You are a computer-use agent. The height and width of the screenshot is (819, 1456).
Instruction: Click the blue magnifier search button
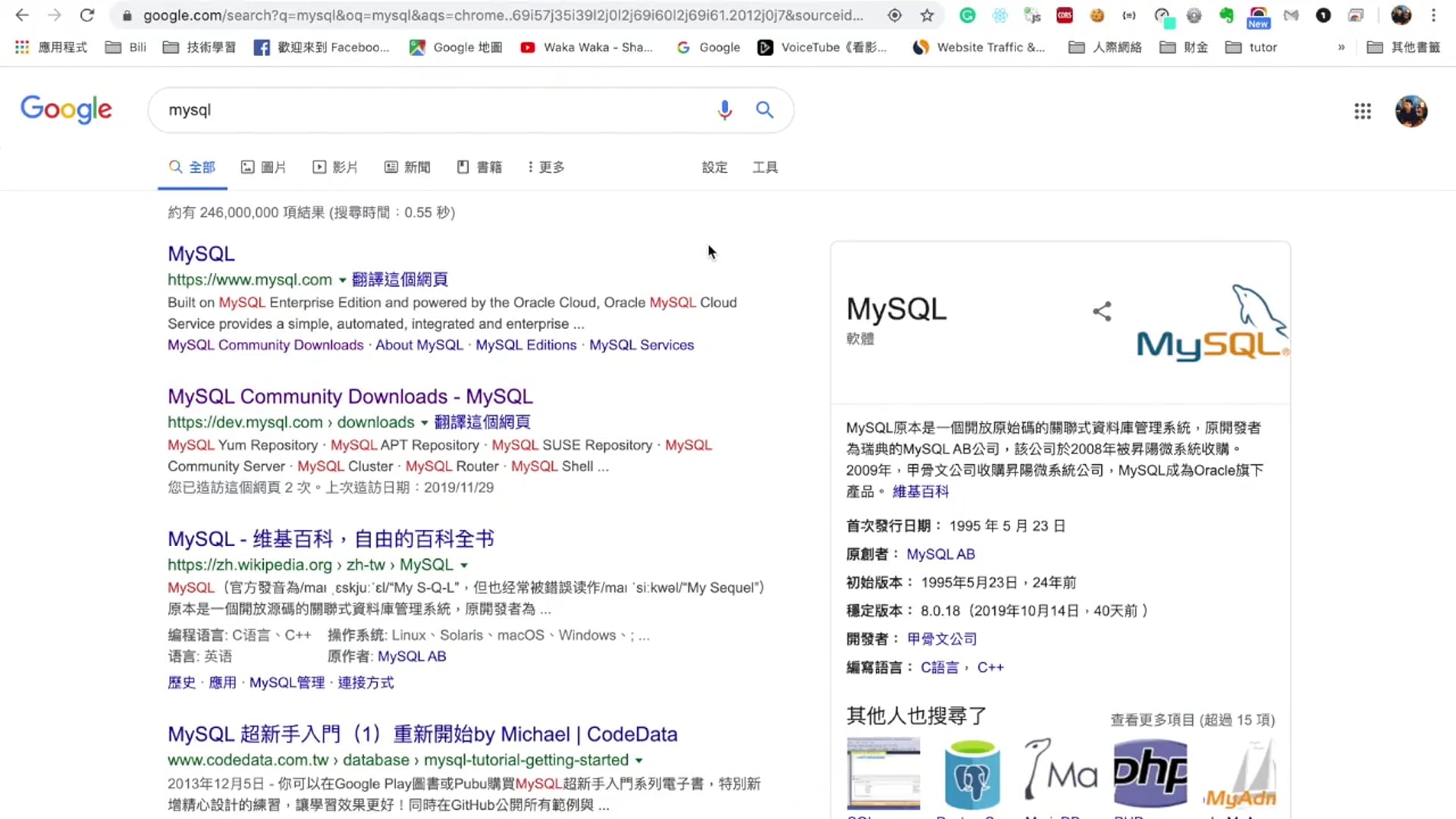click(764, 110)
